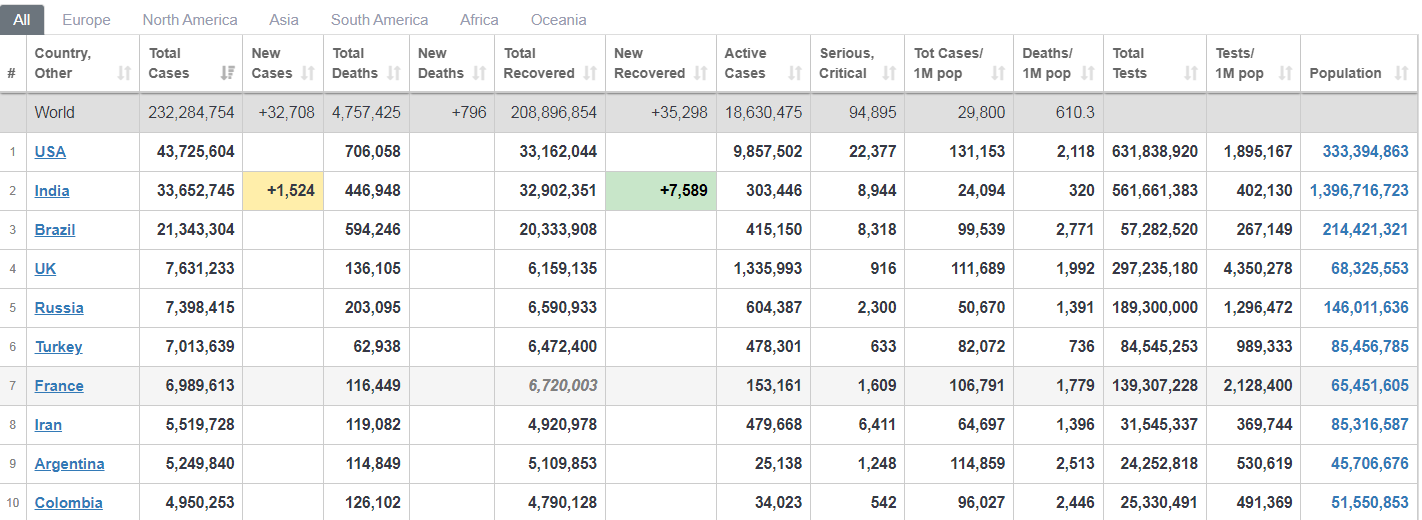Open the USA country link
The height and width of the screenshot is (520, 1422).
50,152
